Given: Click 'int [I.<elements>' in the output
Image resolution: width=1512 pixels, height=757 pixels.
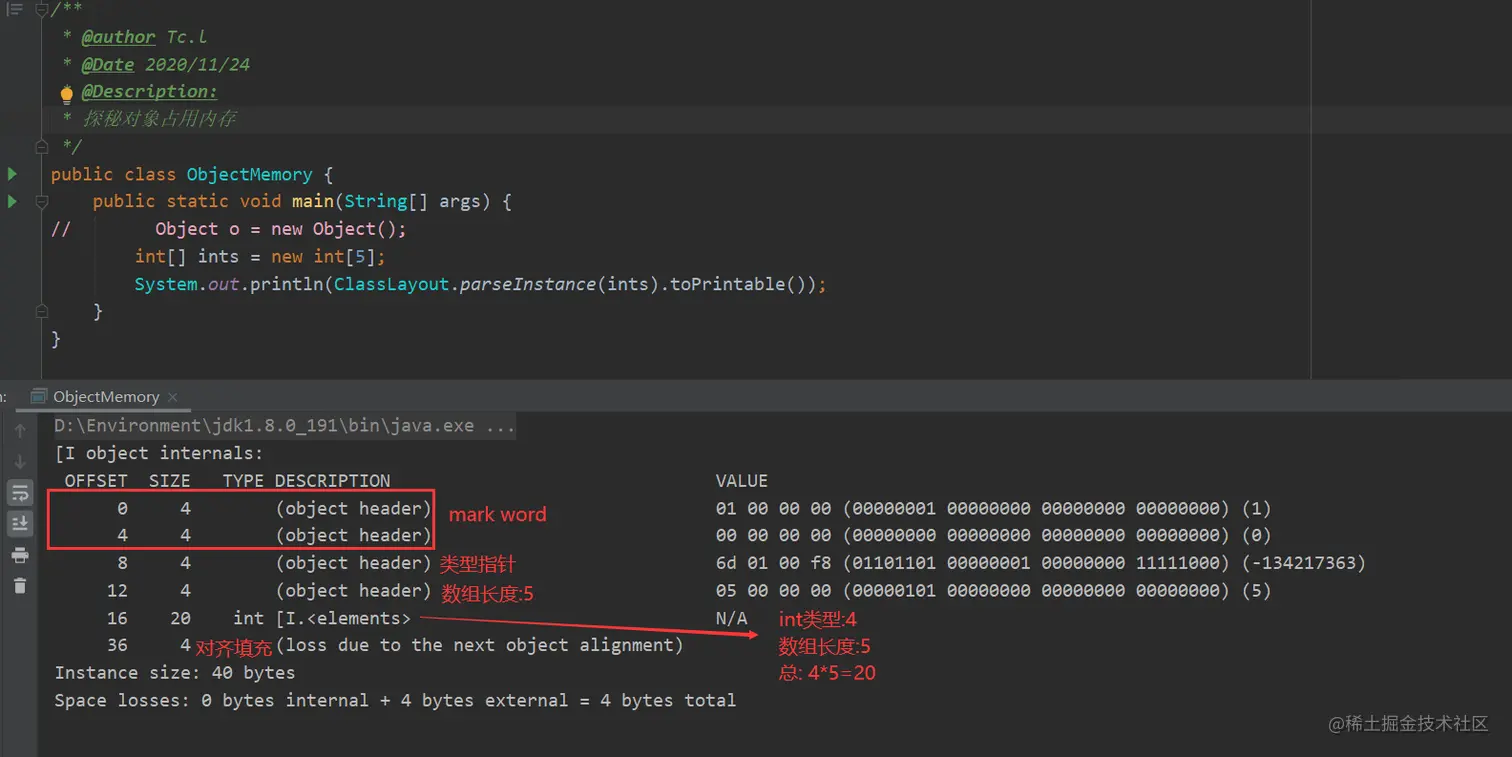Looking at the screenshot, I should [x=322, y=618].
